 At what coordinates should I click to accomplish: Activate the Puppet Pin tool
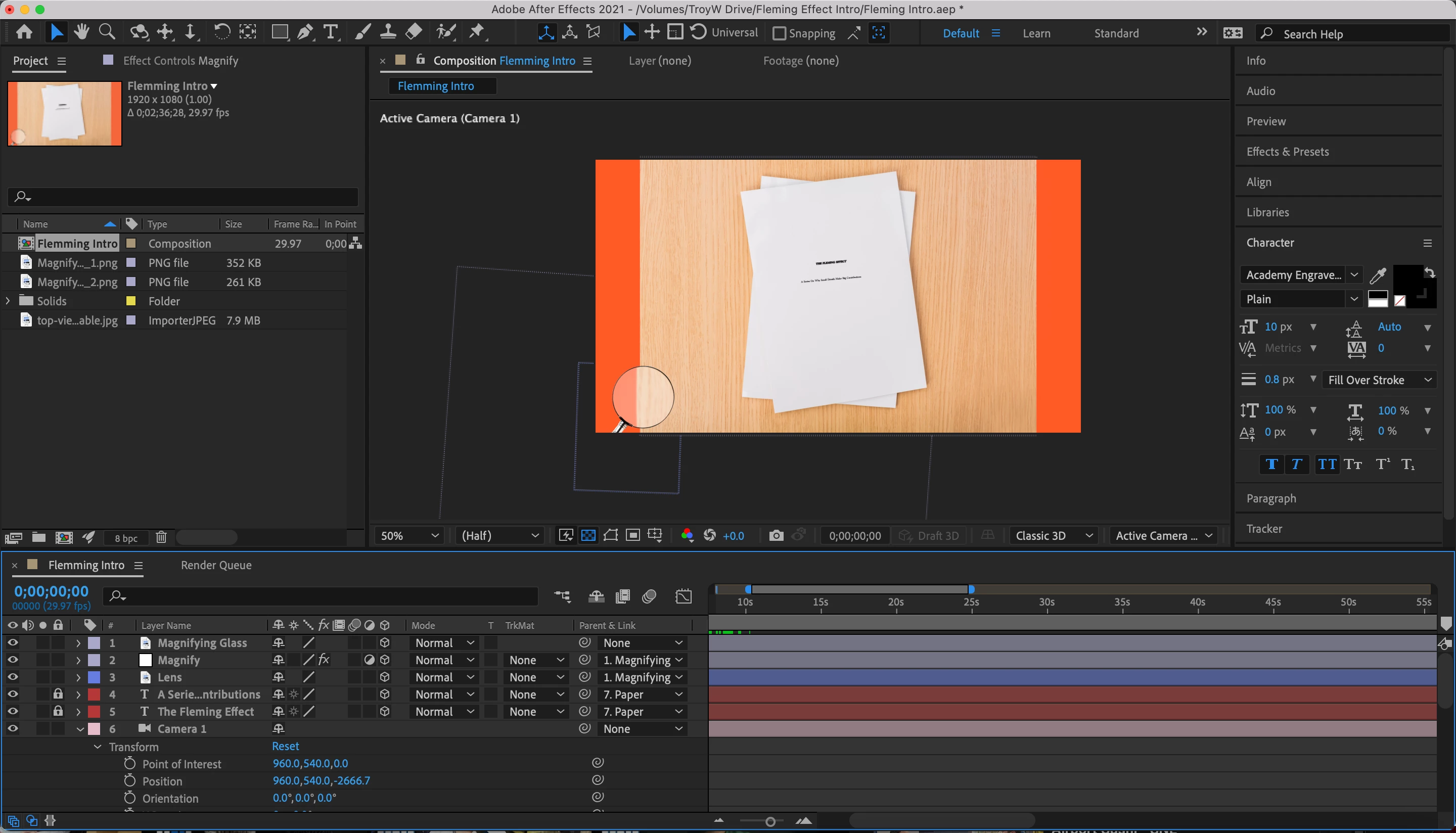click(477, 32)
